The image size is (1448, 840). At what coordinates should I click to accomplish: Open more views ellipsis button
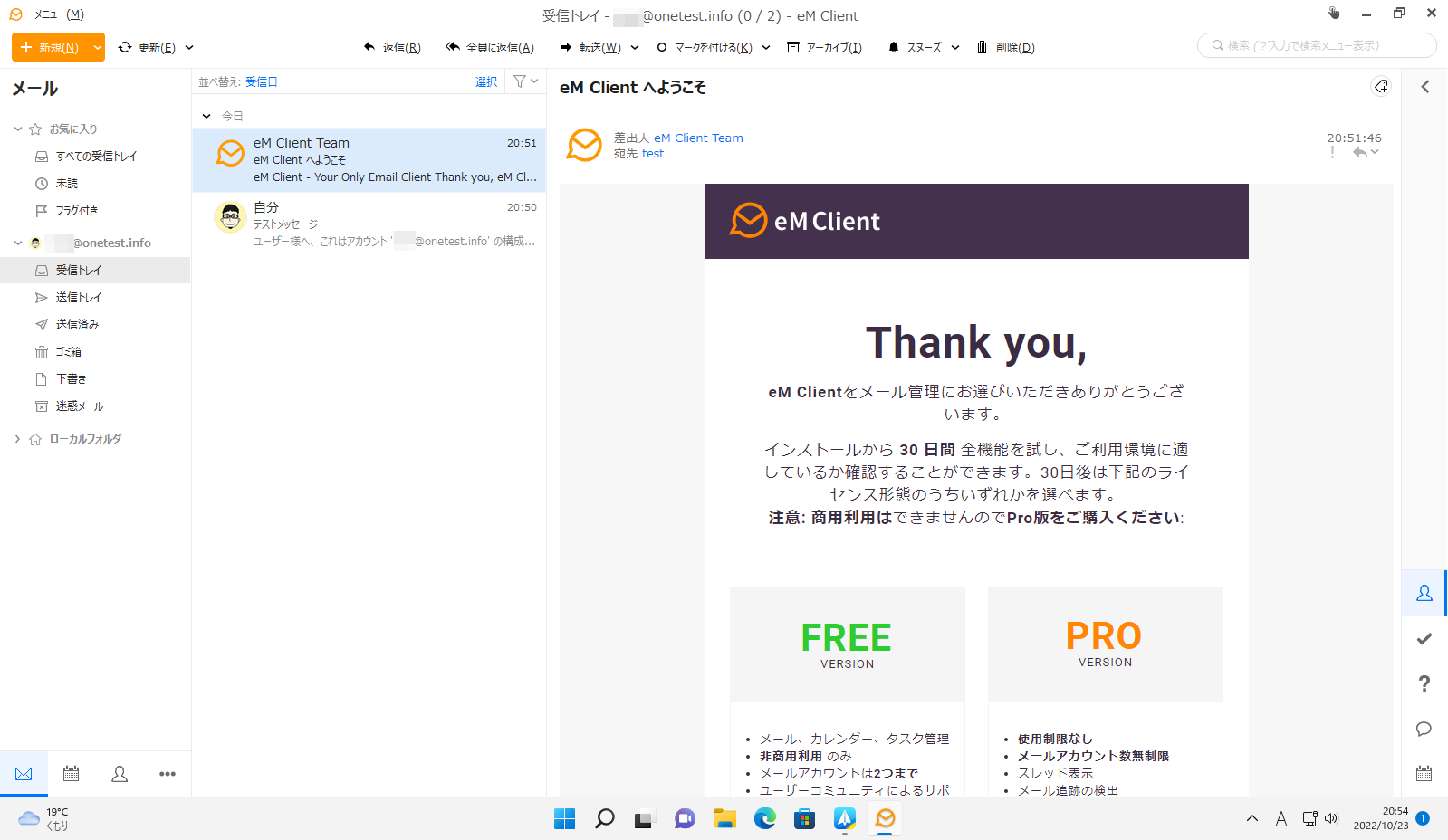[x=168, y=774]
